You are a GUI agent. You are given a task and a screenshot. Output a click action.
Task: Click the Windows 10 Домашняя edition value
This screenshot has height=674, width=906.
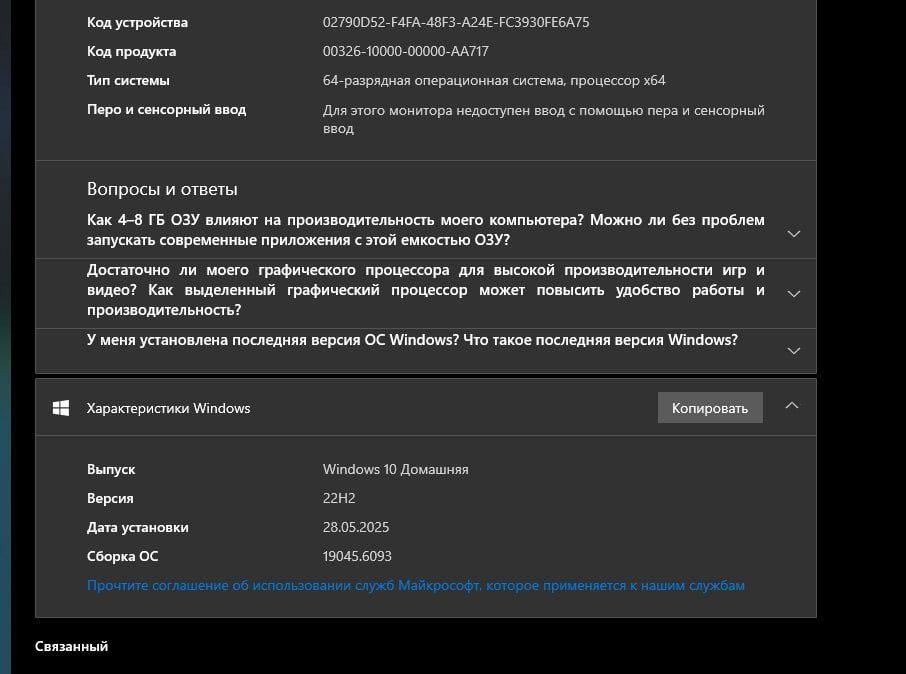click(395, 469)
